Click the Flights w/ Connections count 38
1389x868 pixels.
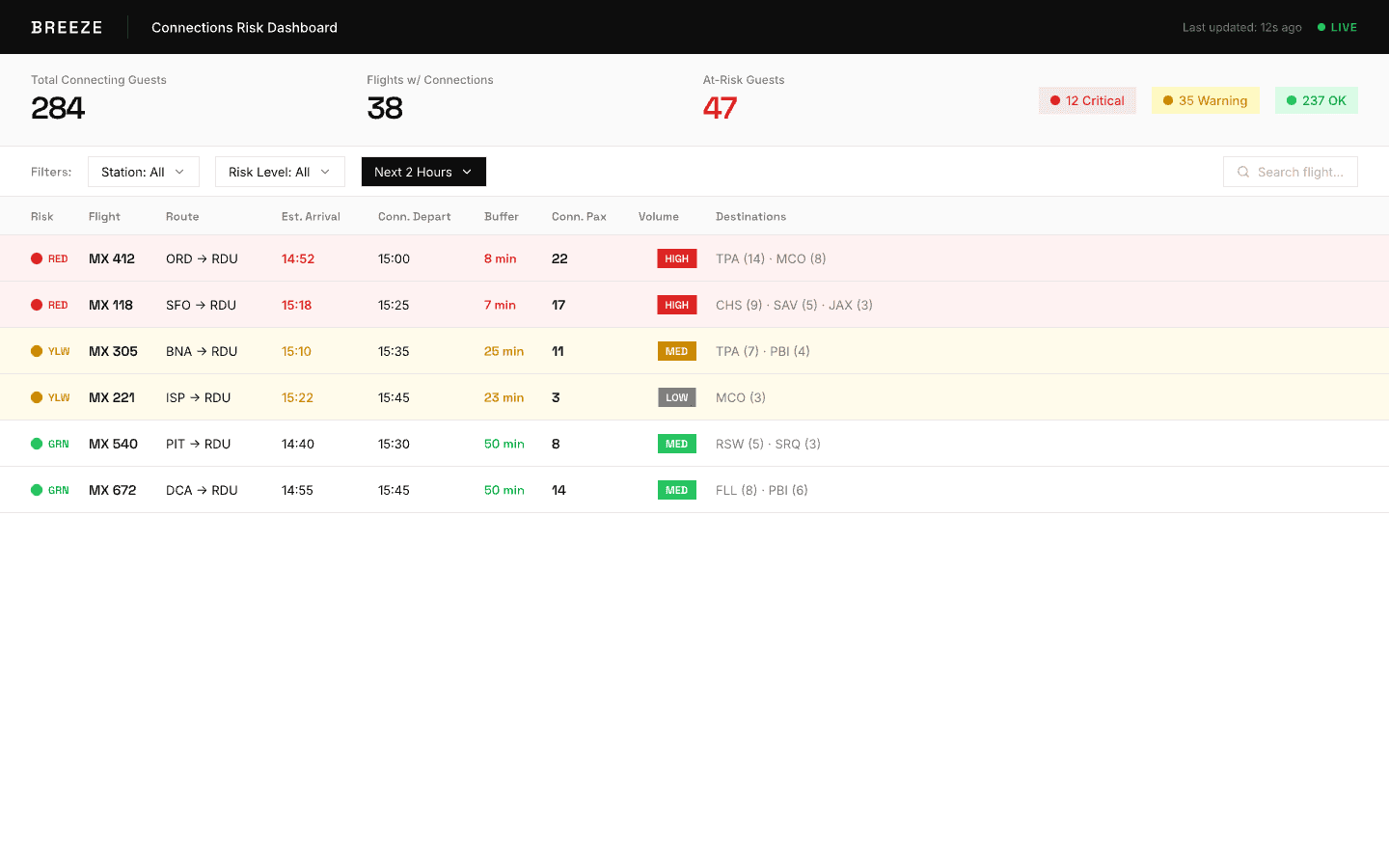click(x=385, y=108)
